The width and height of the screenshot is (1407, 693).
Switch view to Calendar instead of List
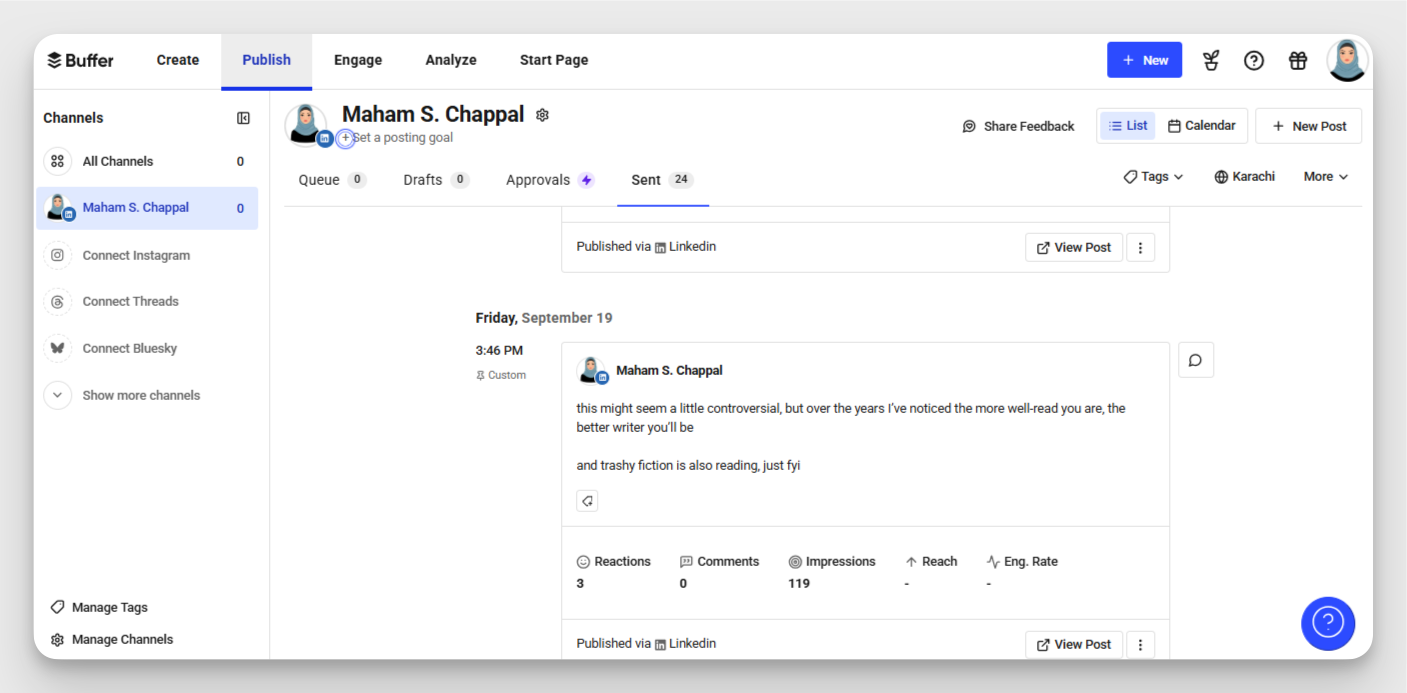[x=1202, y=125]
